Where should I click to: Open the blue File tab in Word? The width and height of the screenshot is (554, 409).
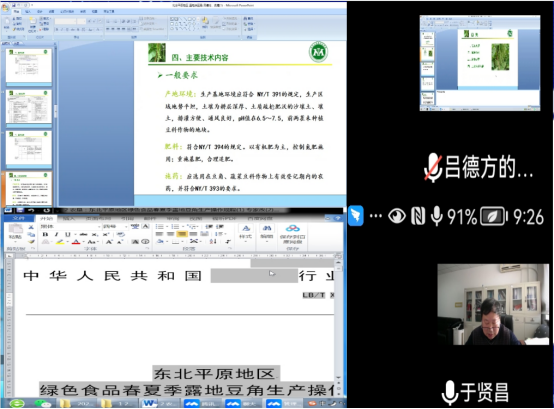[x=18, y=218]
